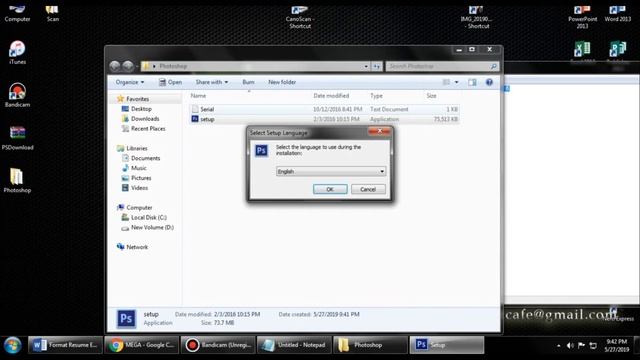Screen dimensions: 640x360
Task: Click the Photoshop folder desktop icon
Action: point(17,180)
